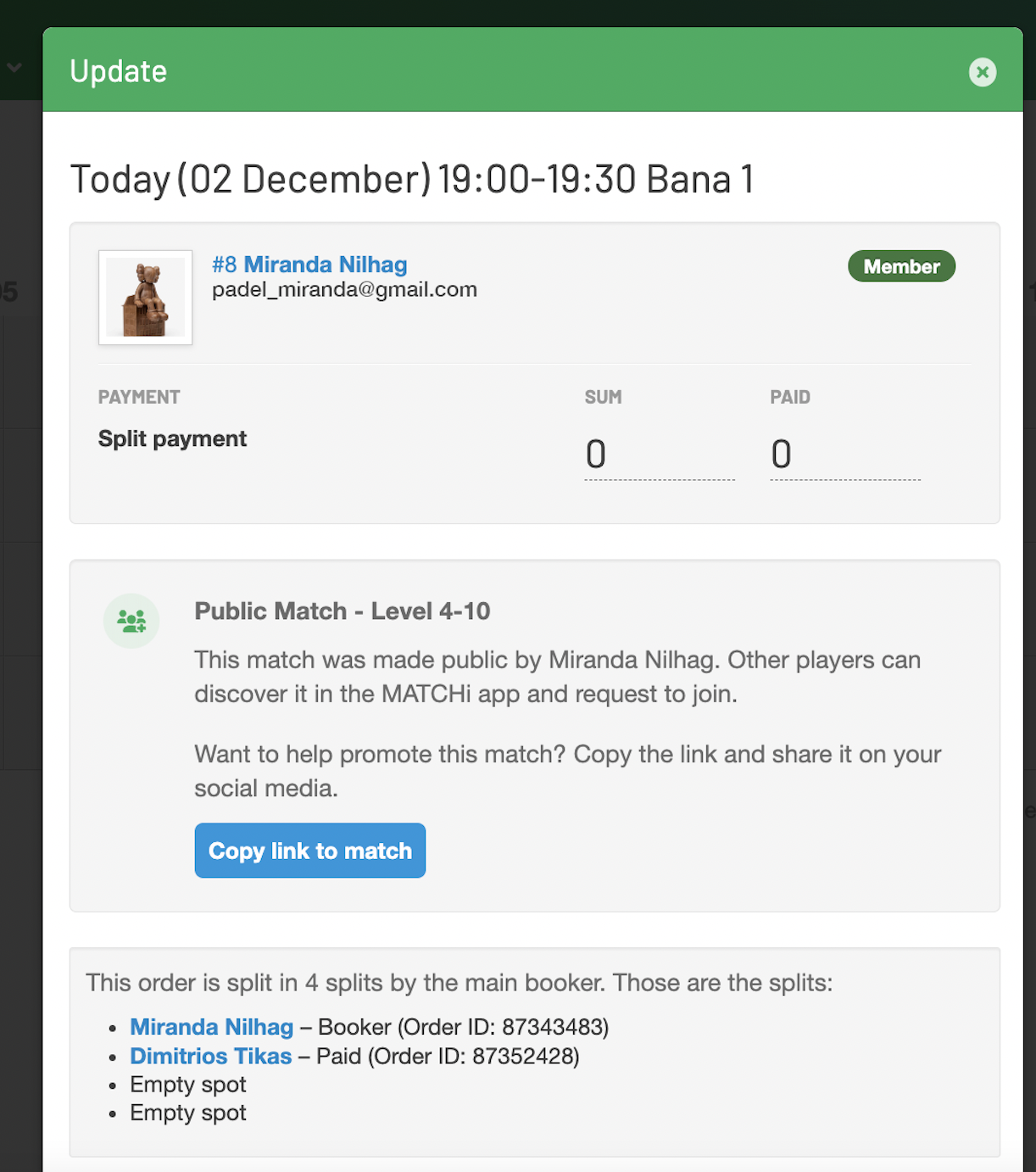Open Miranda Nilhag link in splits list
The height and width of the screenshot is (1172, 1036).
point(211,1027)
